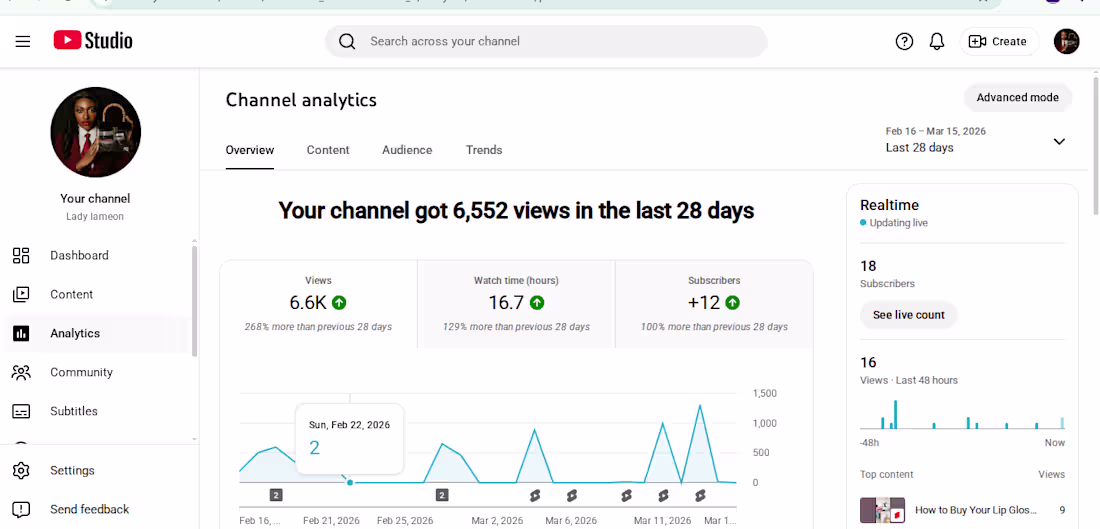Click the video marker labeled 2 near Feb 18
1100x529 pixels.
(x=276, y=495)
